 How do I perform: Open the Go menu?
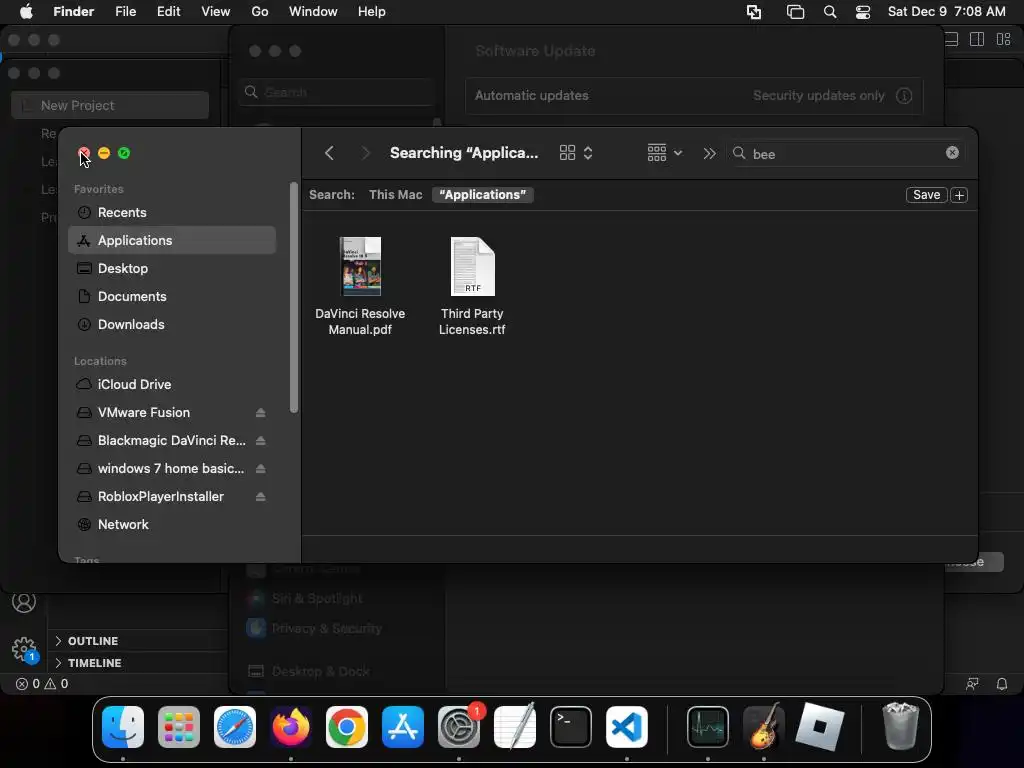[x=260, y=12]
